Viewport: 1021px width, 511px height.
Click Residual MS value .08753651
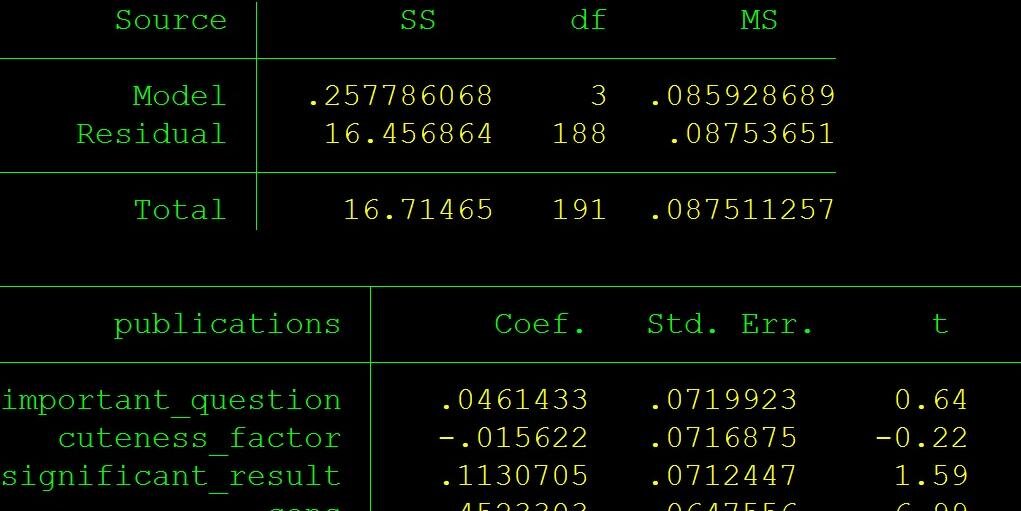[751, 133]
